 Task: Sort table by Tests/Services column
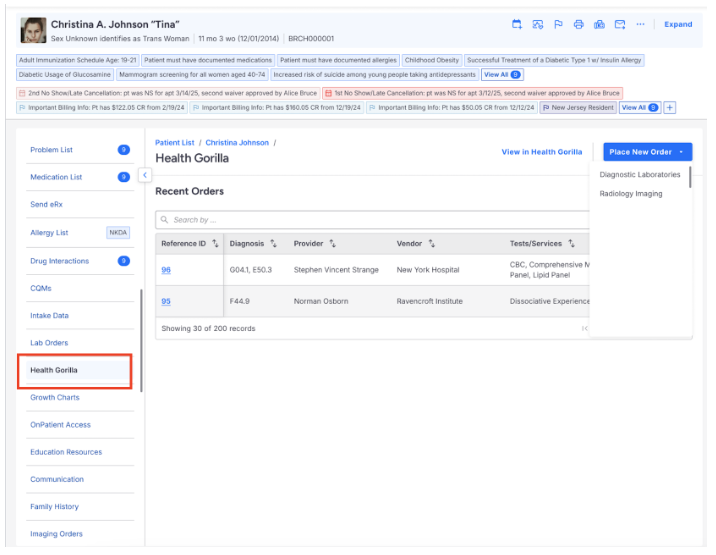571,243
